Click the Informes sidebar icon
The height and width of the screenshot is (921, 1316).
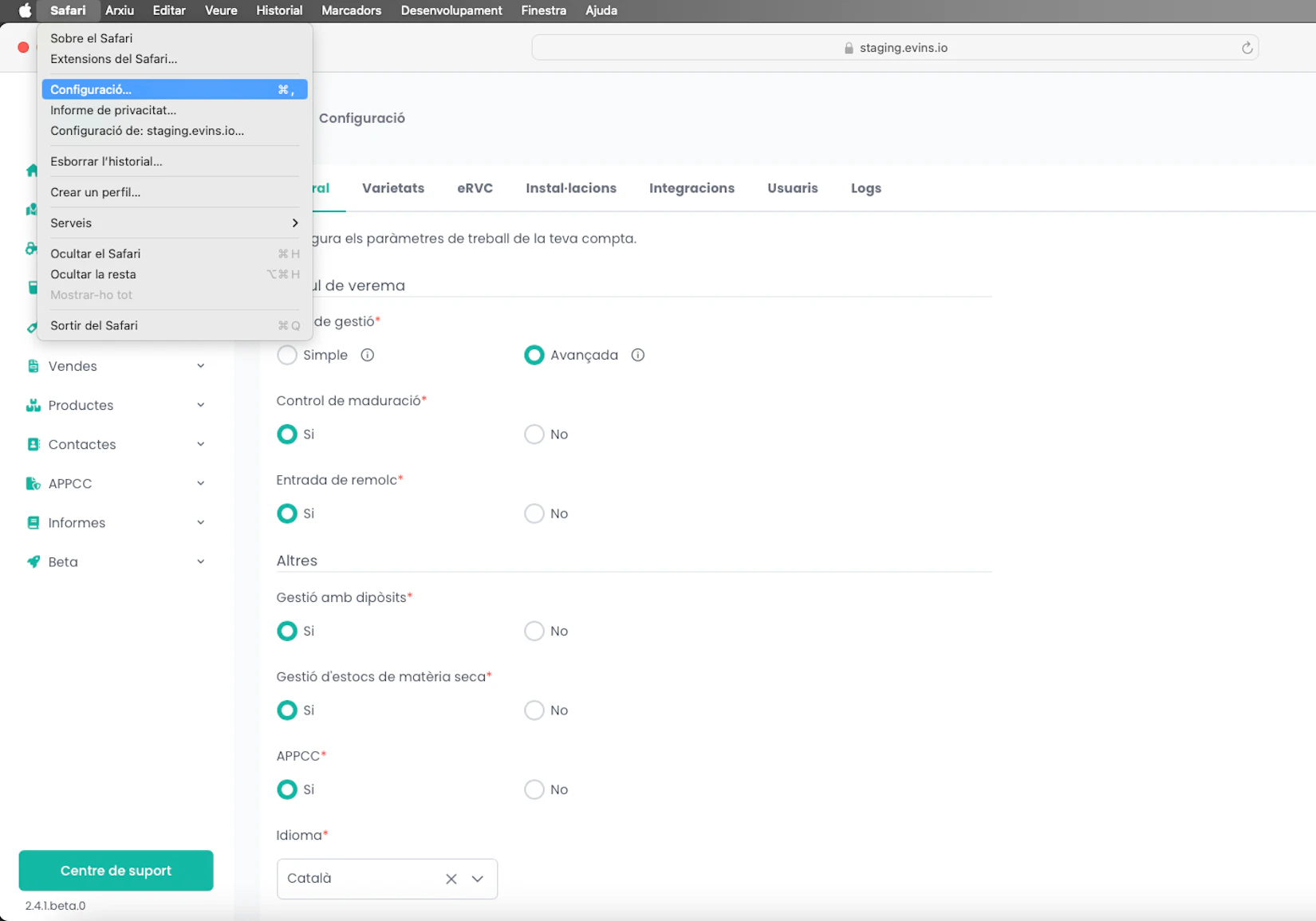tap(33, 523)
